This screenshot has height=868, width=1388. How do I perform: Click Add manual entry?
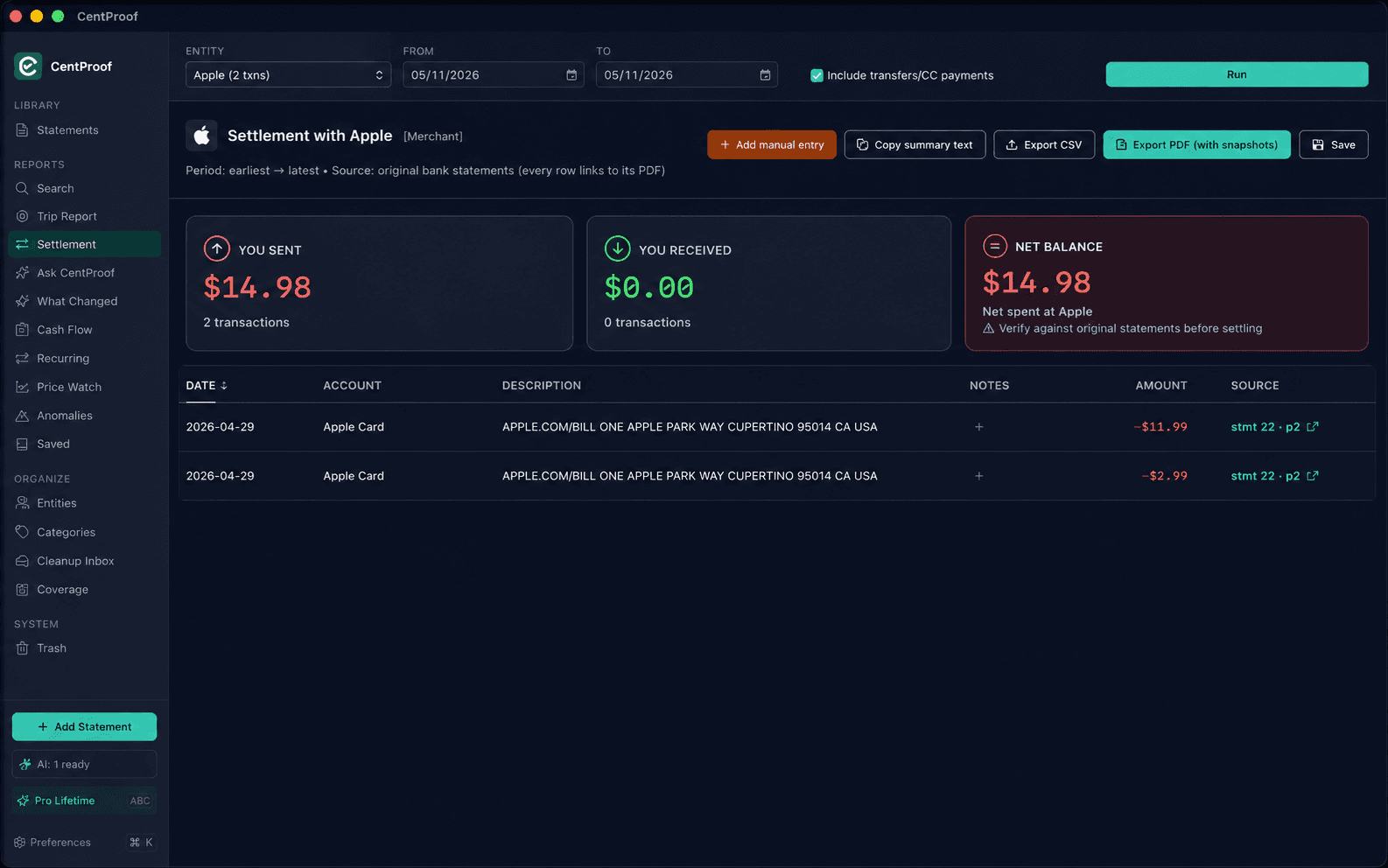[x=772, y=144]
